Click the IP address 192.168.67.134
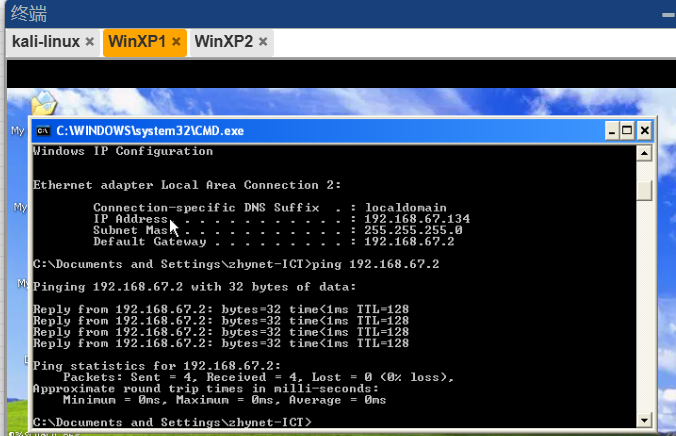 [417, 219]
